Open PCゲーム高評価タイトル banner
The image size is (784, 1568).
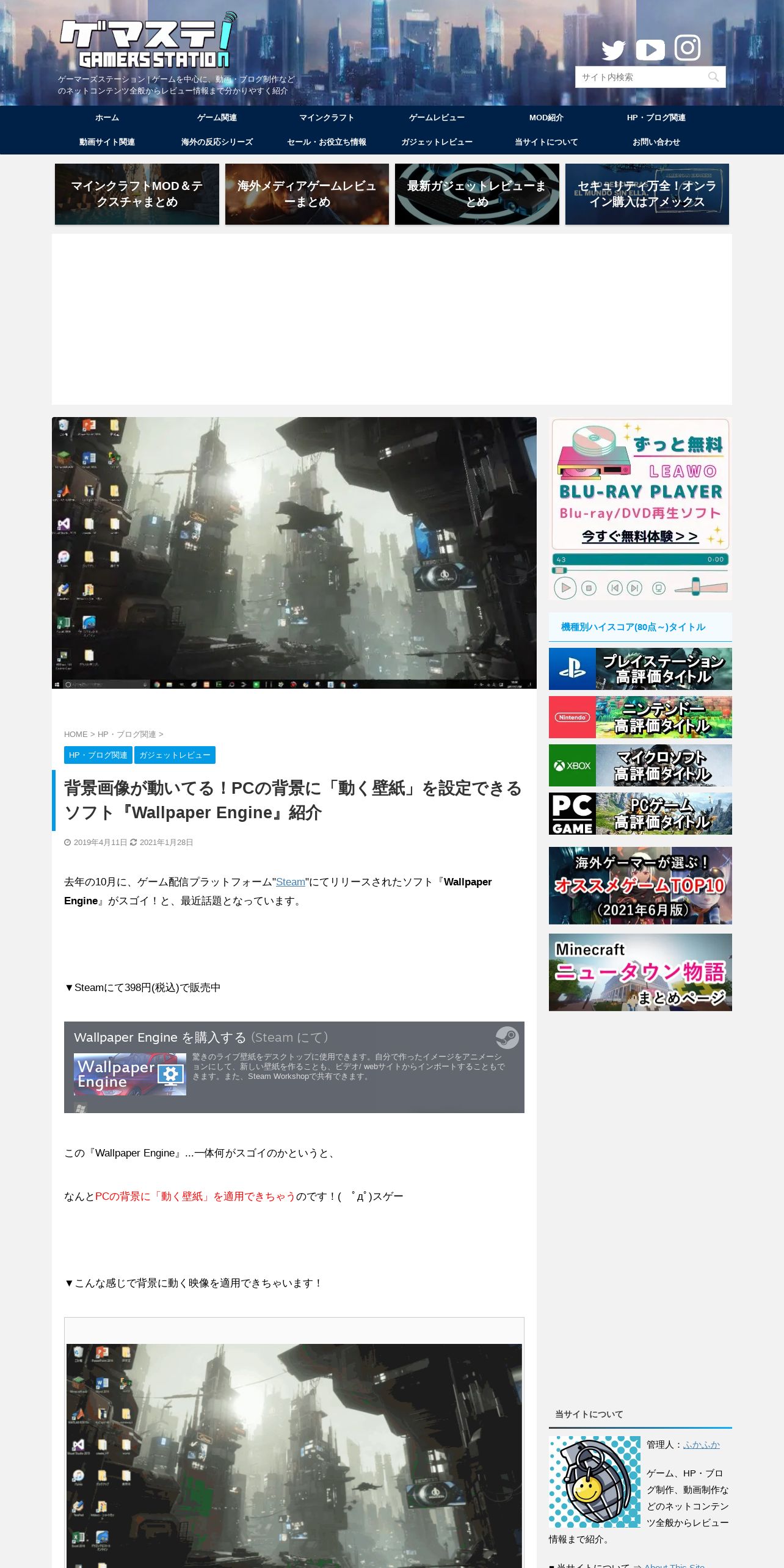pyautogui.click(x=641, y=814)
